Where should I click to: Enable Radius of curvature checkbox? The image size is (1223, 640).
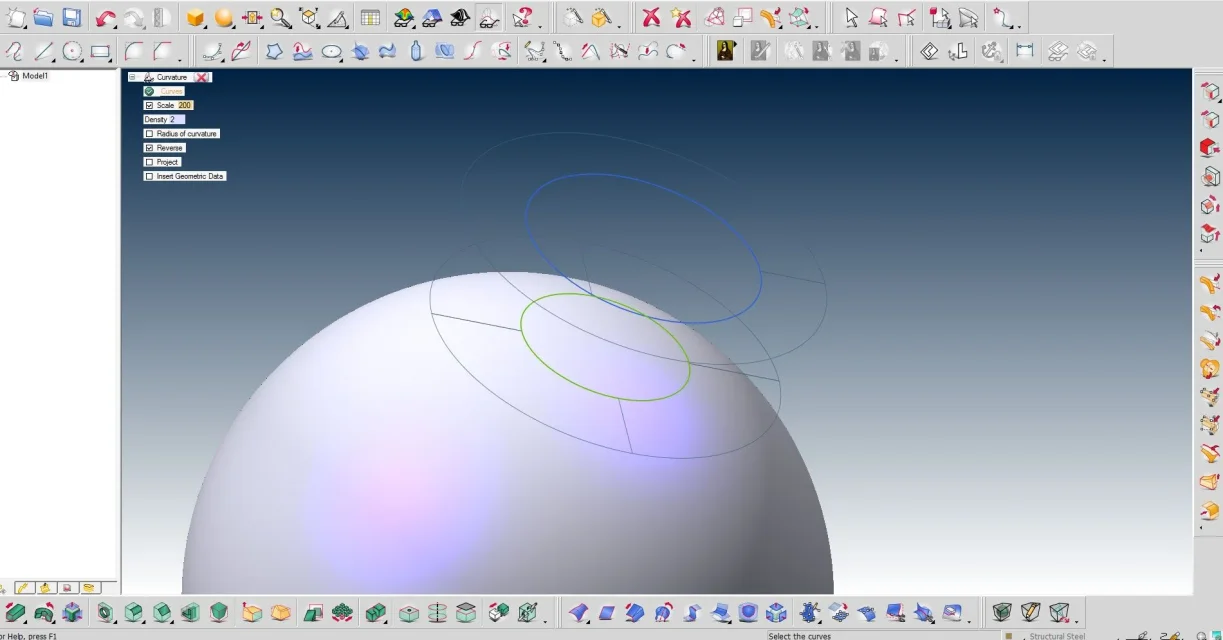click(x=150, y=133)
